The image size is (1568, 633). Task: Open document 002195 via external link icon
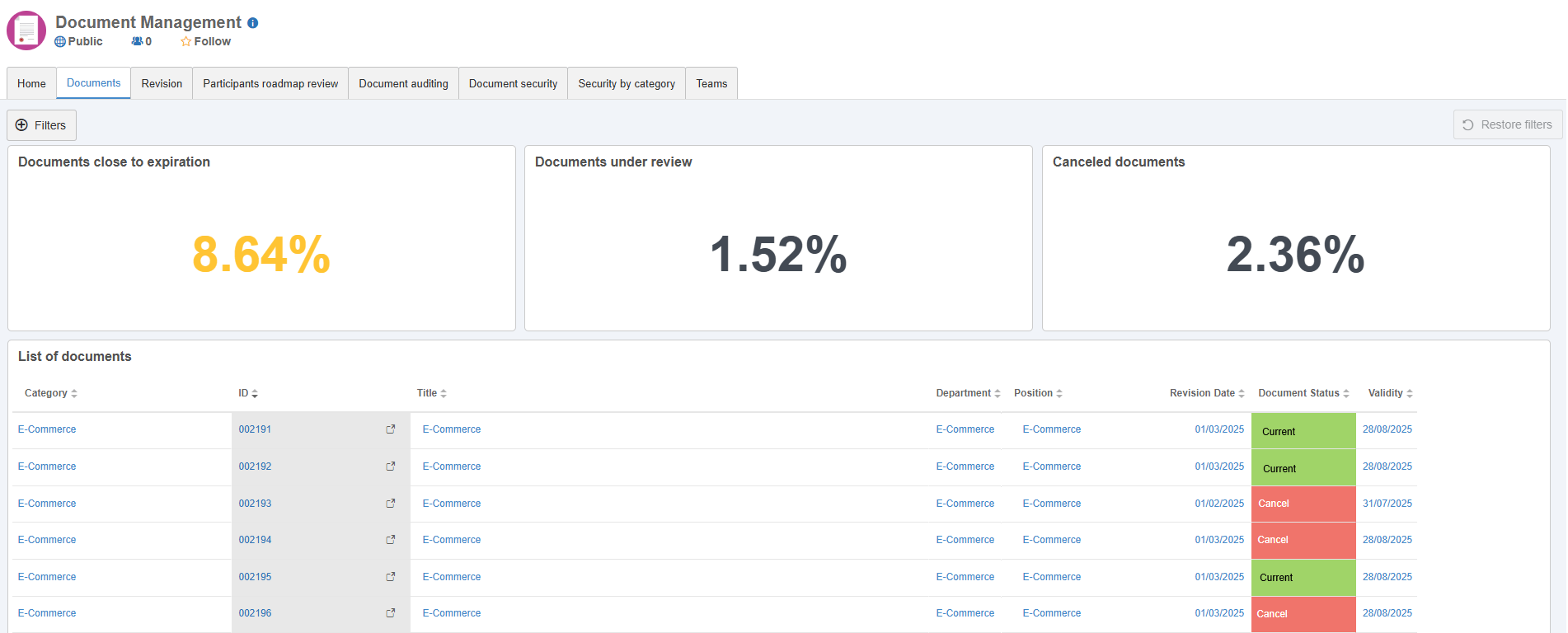pos(391,577)
